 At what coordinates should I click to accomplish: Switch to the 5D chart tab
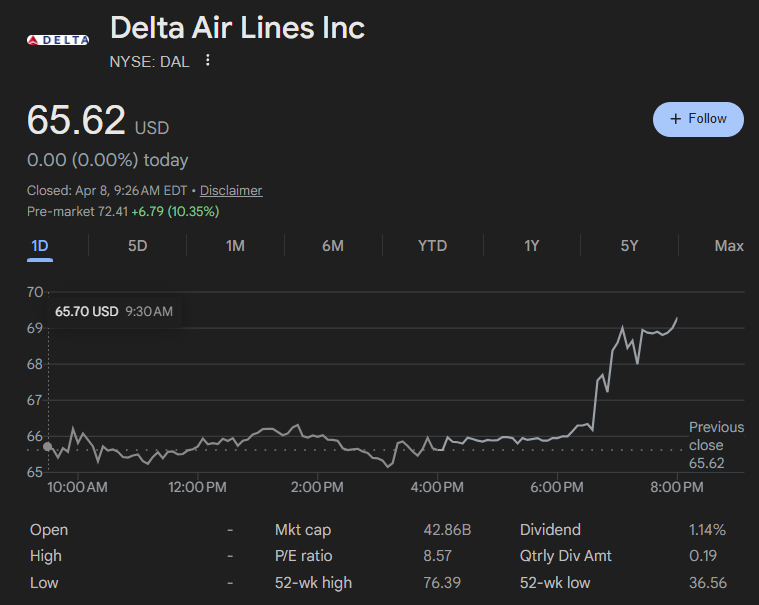click(138, 246)
